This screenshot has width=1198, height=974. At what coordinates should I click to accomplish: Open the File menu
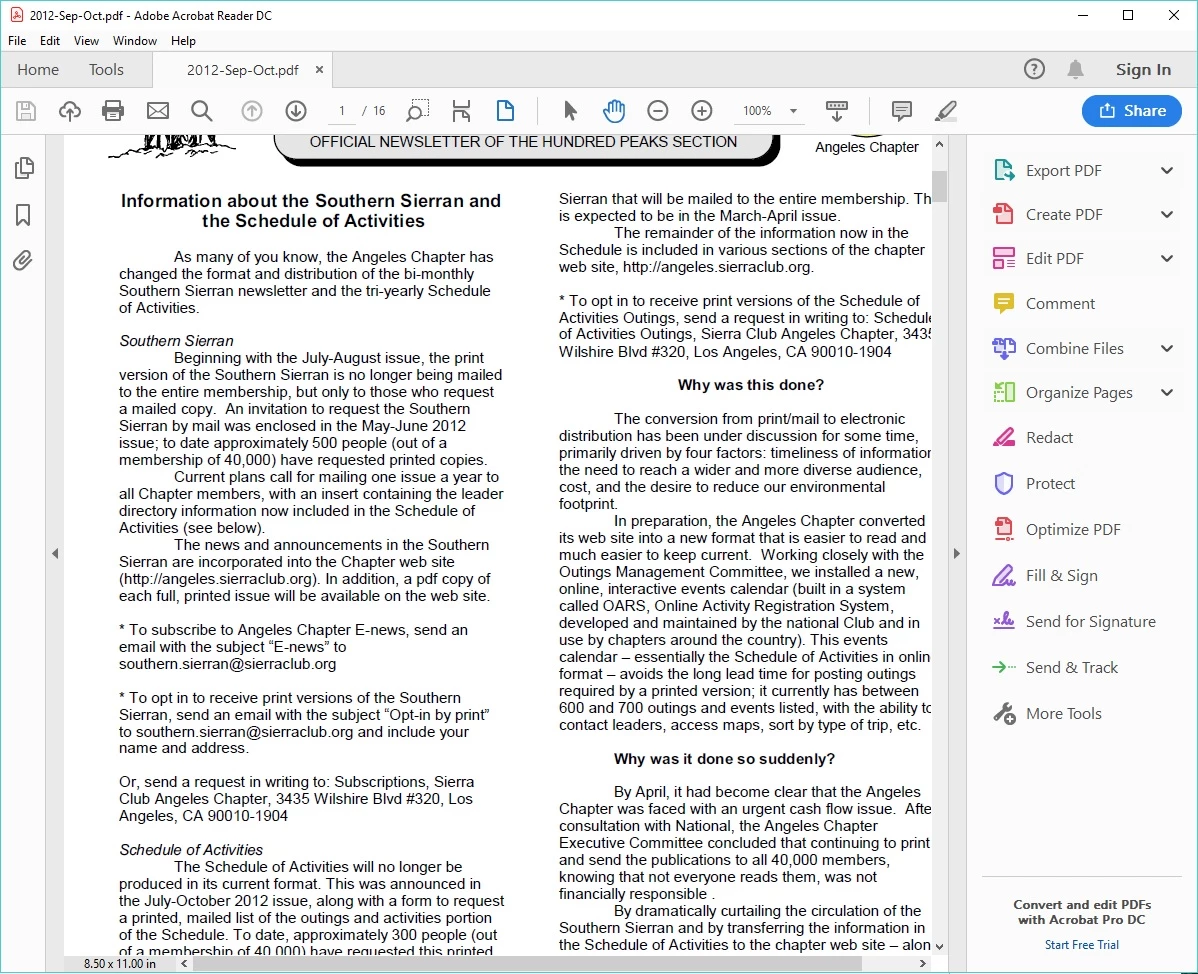pos(17,40)
